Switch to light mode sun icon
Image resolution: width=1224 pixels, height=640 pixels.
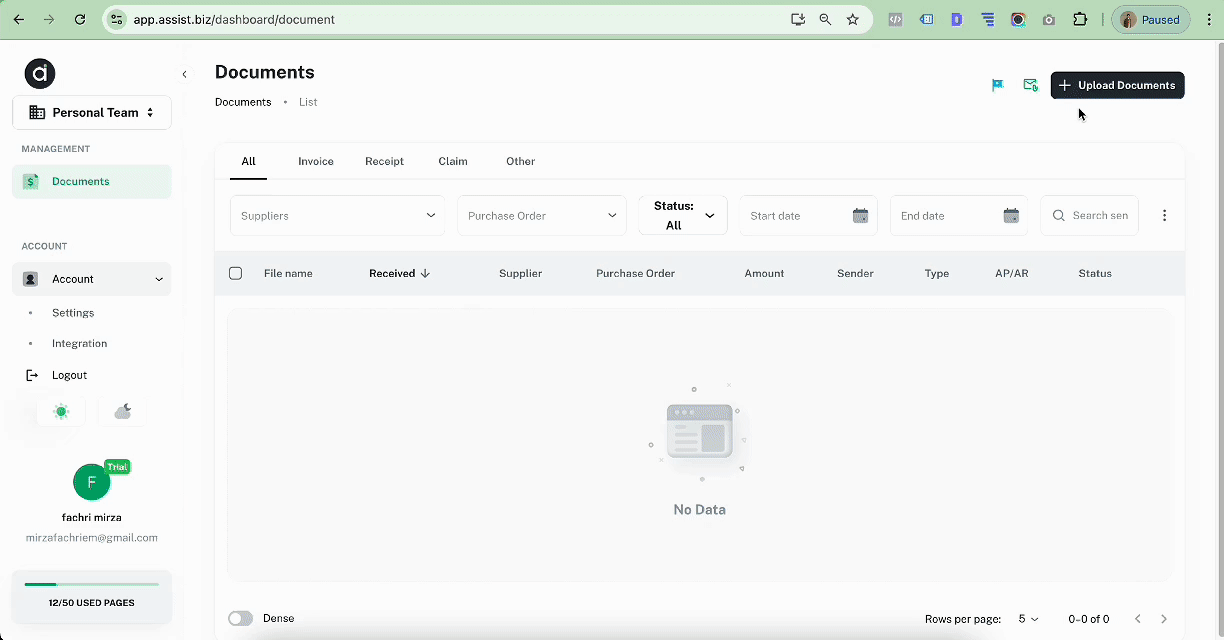[x=61, y=412]
